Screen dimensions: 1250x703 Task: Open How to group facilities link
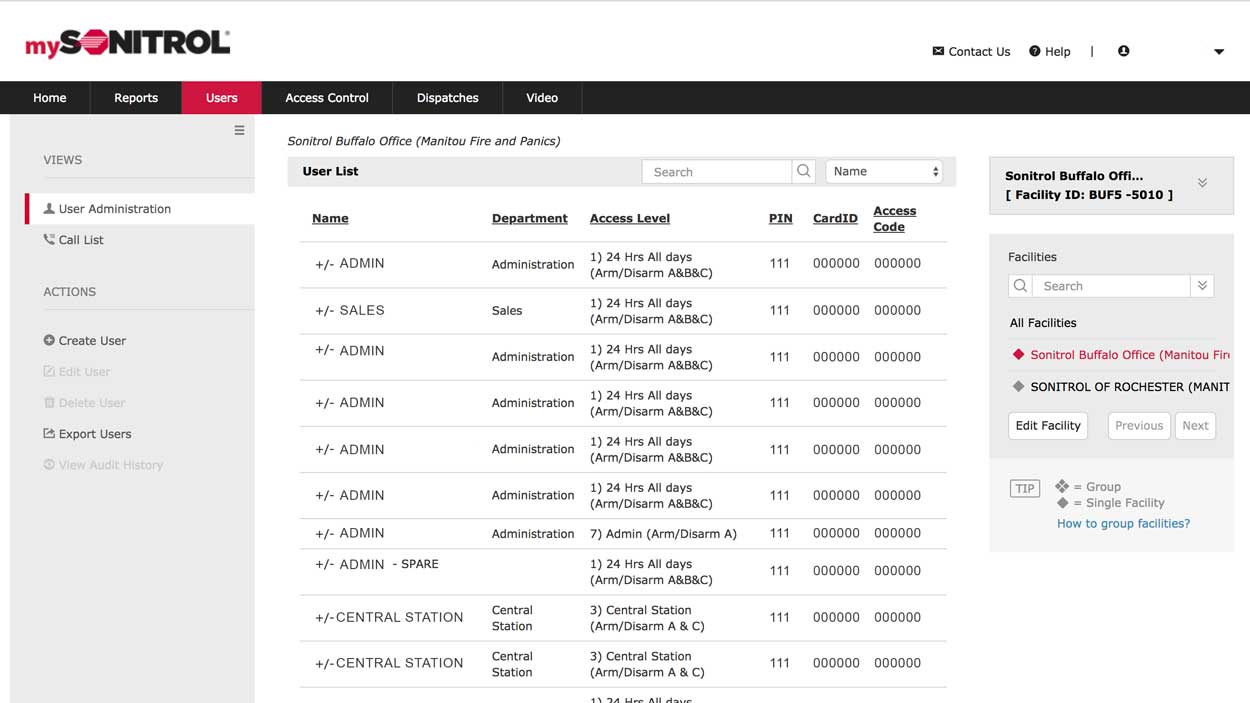(1123, 523)
